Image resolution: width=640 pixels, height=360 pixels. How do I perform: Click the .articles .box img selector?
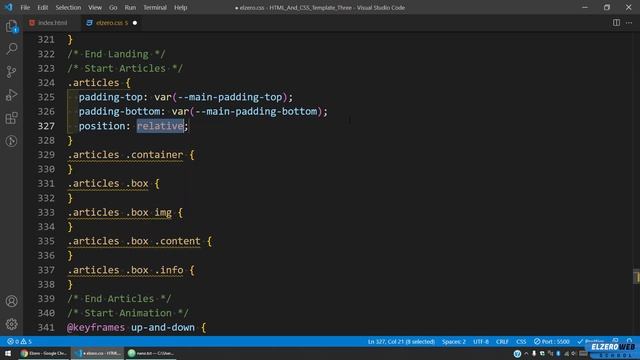[x=120, y=213]
